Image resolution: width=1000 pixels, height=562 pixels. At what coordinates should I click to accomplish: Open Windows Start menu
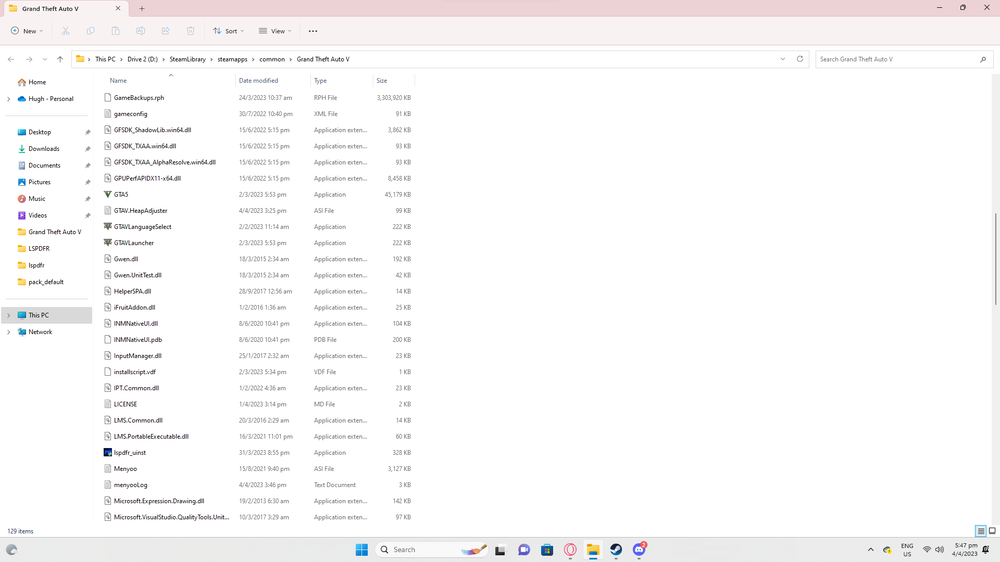[362, 549]
